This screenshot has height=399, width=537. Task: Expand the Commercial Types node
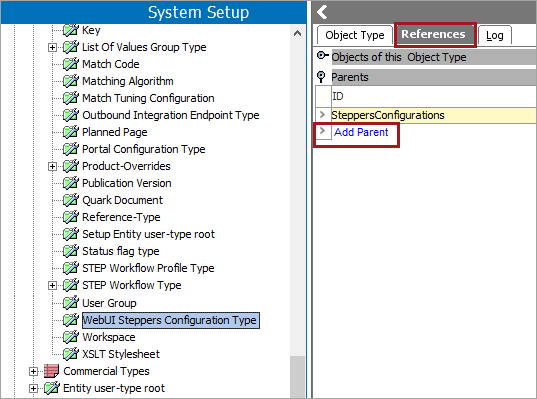[33, 371]
